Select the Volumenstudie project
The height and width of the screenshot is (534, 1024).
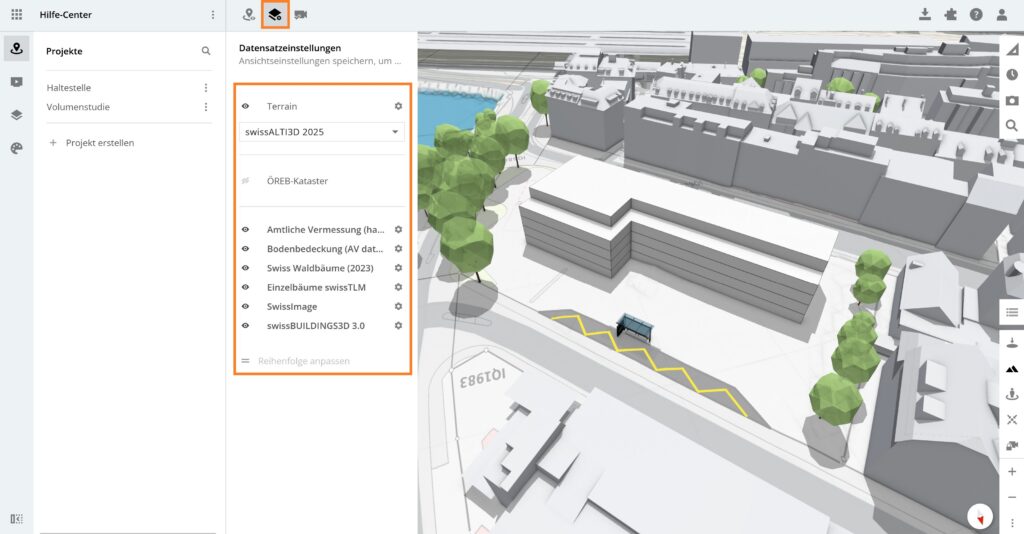tap(78, 107)
